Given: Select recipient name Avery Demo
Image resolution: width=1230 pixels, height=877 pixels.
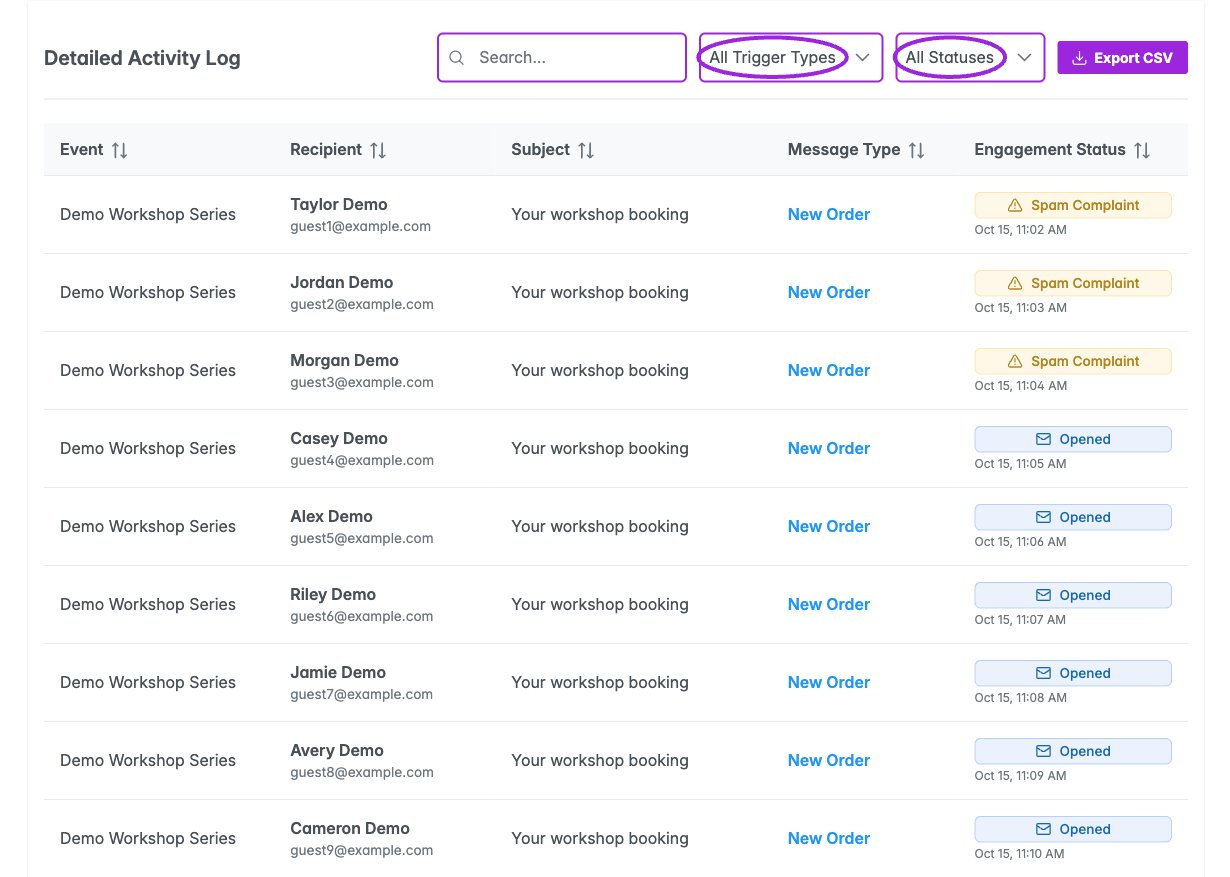Looking at the screenshot, I should coord(337,750).
